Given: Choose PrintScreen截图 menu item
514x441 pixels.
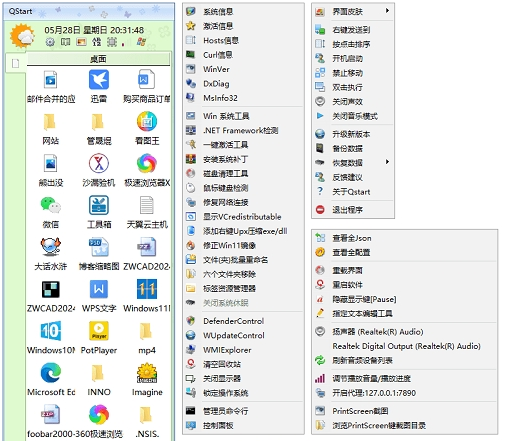Looking at the screenshot, I should pyautogui.click(x=405, y=411).
